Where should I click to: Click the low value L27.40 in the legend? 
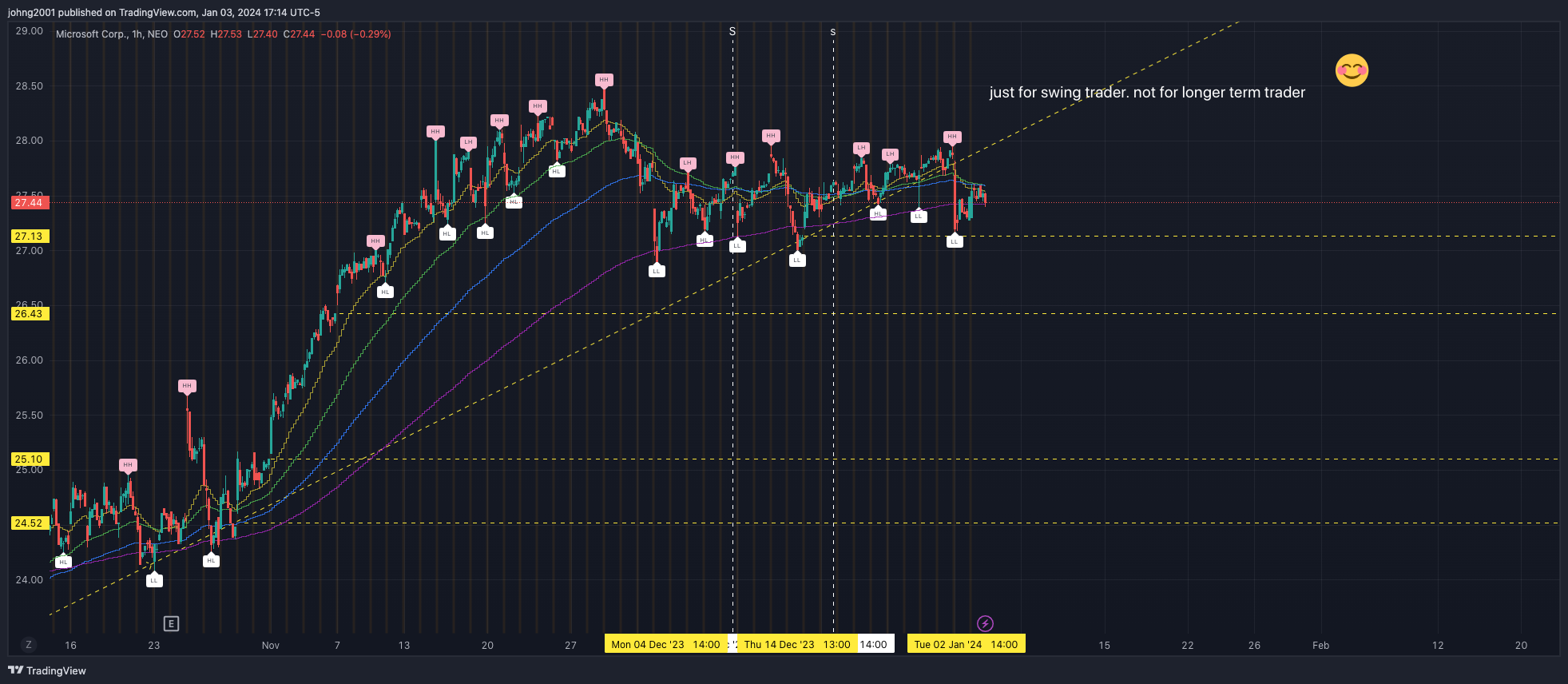click(x=263, y=34)
